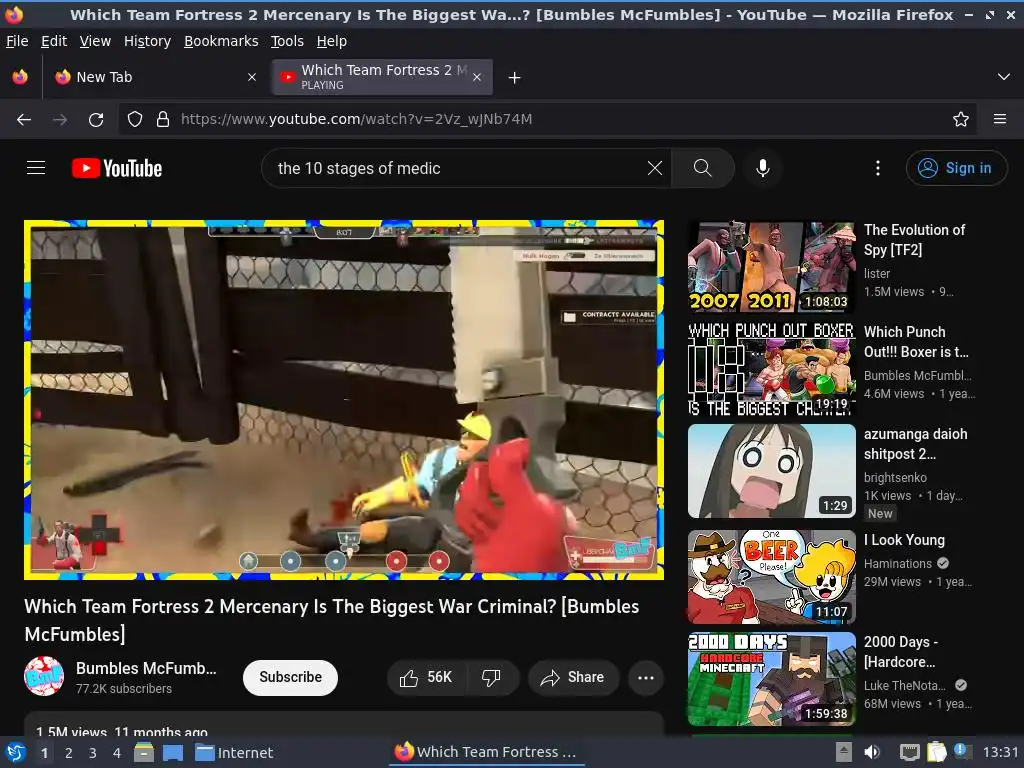
Task: Switch to the New Tab tab
Action: (155, 77)
